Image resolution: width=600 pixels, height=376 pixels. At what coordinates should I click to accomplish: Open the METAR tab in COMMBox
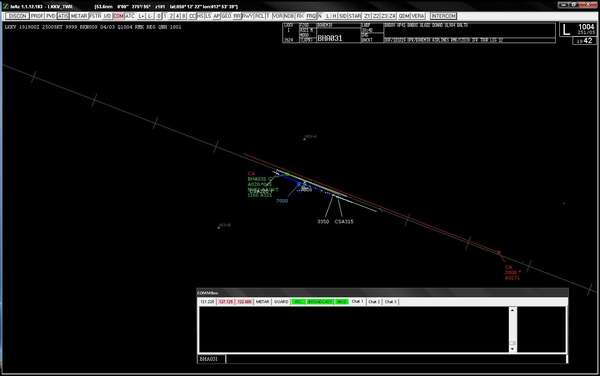(x=262, y=301)
